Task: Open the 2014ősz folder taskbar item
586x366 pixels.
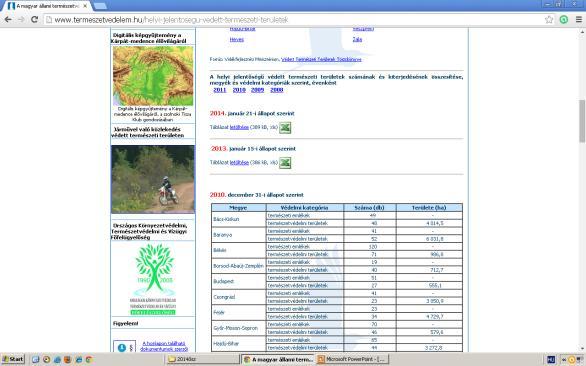Action: coord(202,359)
